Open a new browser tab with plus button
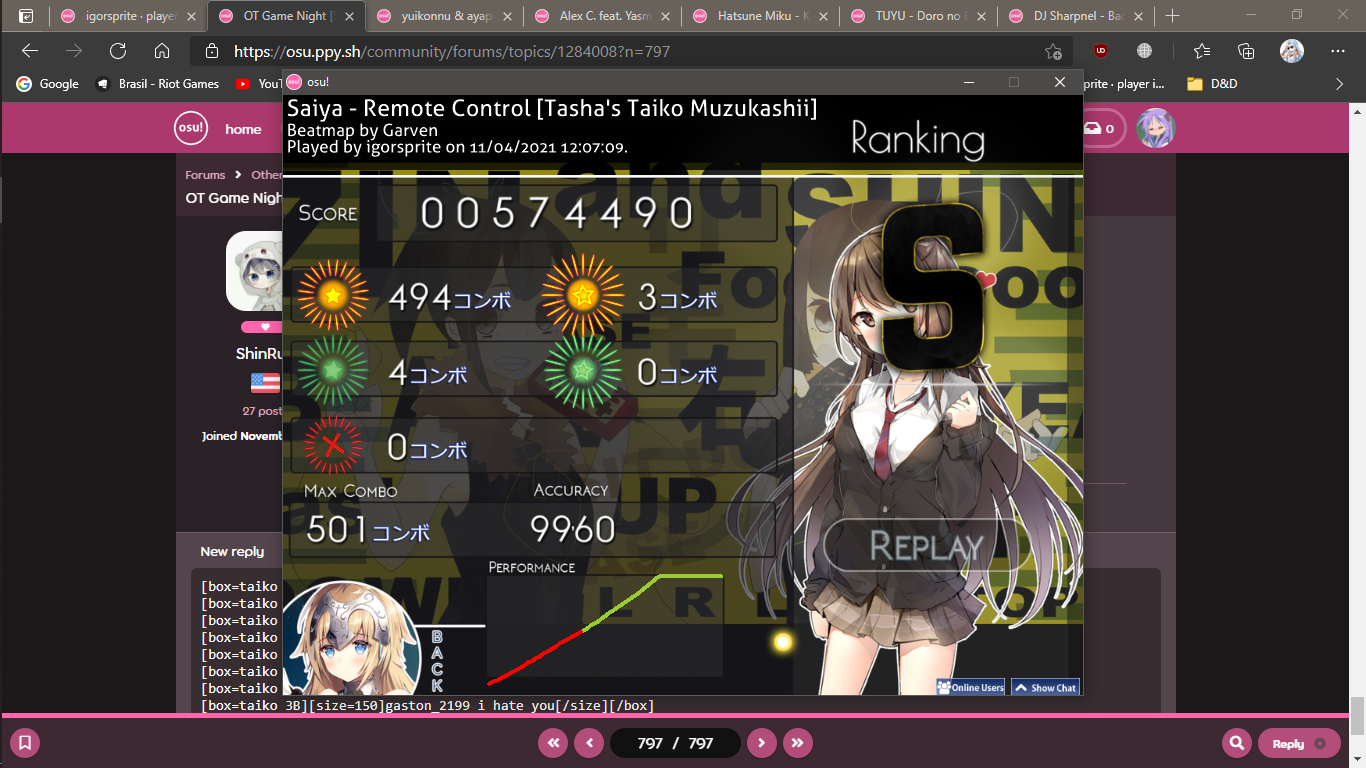The width and height of the screenshot is (1366, 768). (x=1172, y=16)
